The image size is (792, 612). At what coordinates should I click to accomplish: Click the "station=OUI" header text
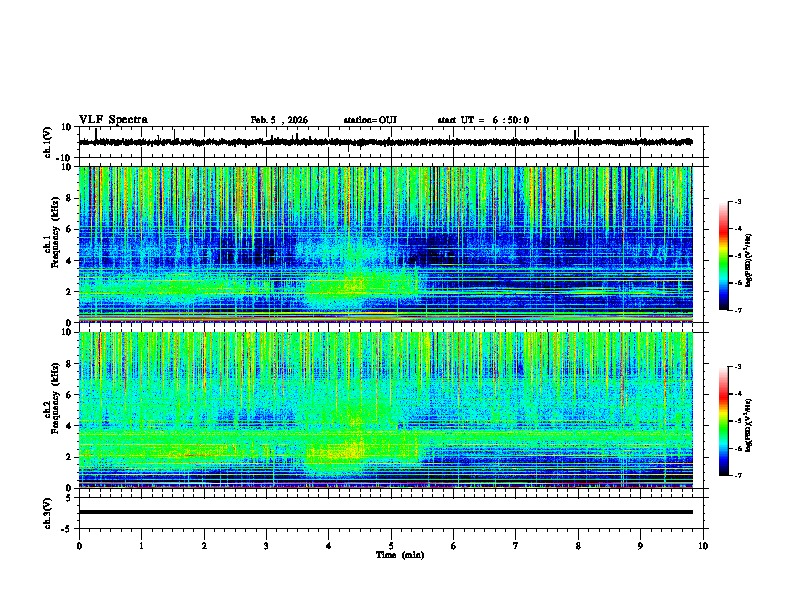(370, 120)
